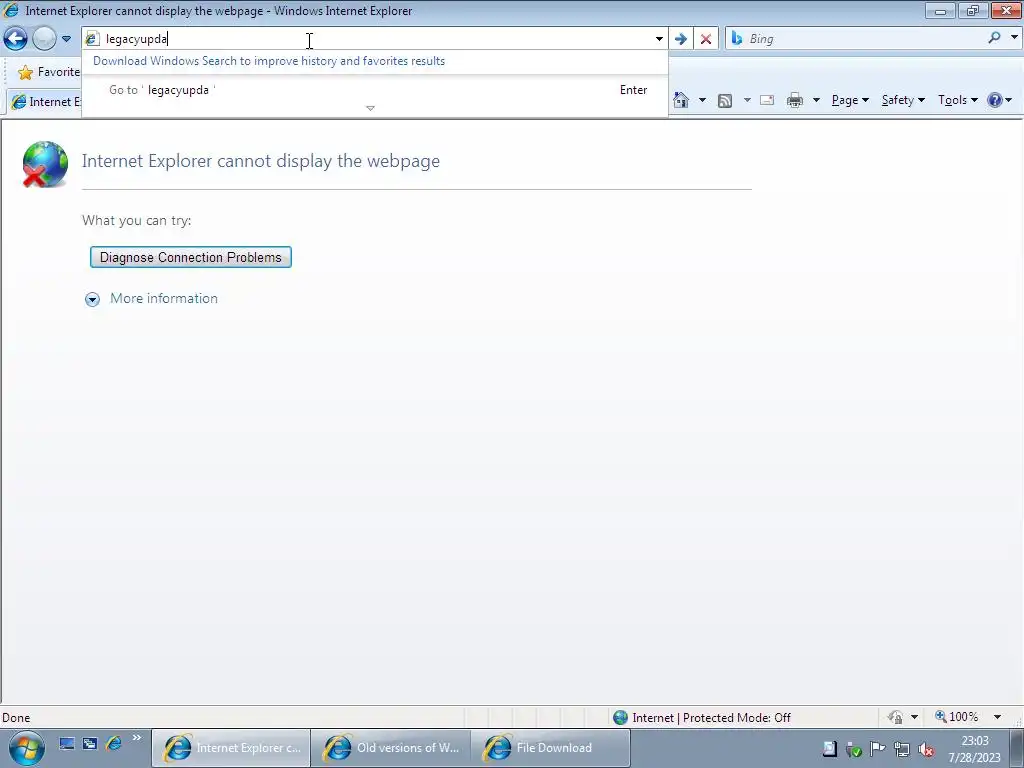Click the Go arrow next to address bar
Viewport: 1024px width, 768px height.
click(x=680, y=39)
